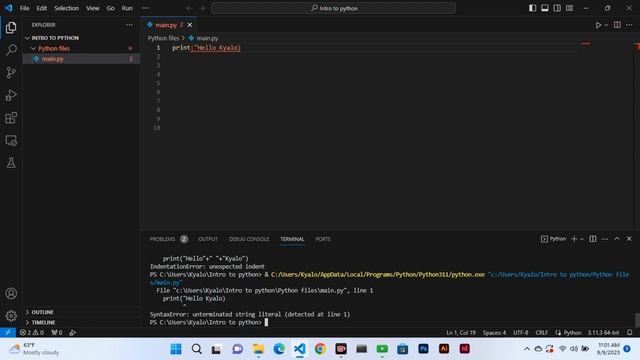Open the Run and Debug view
The height and width of the screenshot is (360, 640).
(11, 95)
